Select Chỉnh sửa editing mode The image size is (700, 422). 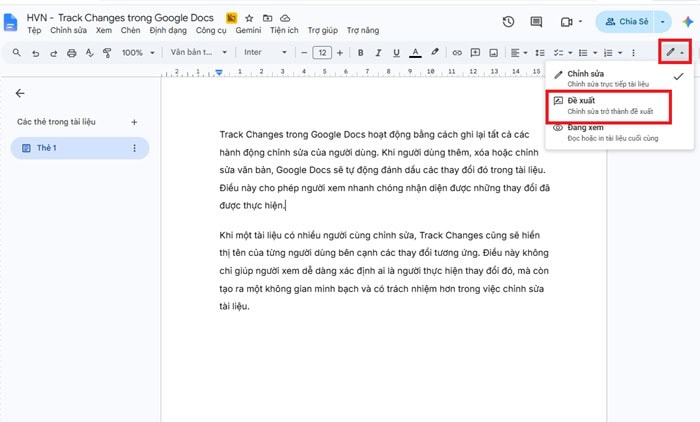[619, 78]
